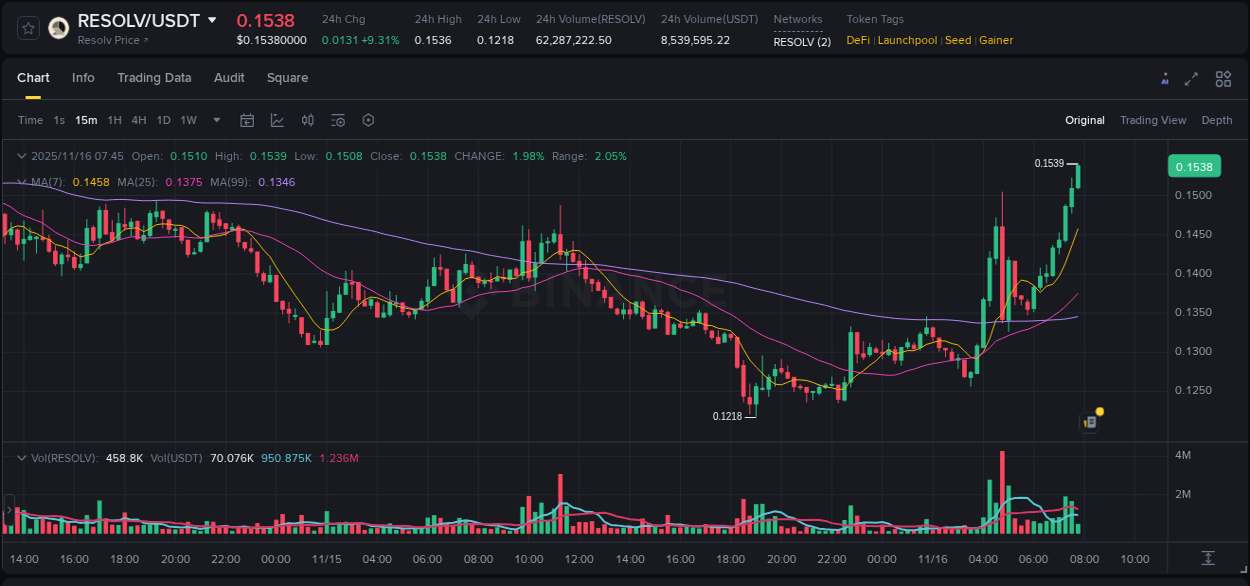
Task: Select the 1H timeframe interval
Action: [x=114, y=120]
